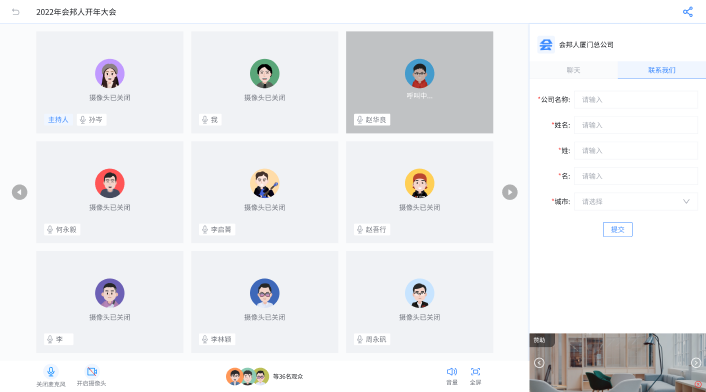Go back using the return arrow icon
The width and height of the screenshot is (706, 392).
click(x=16, y=12)
